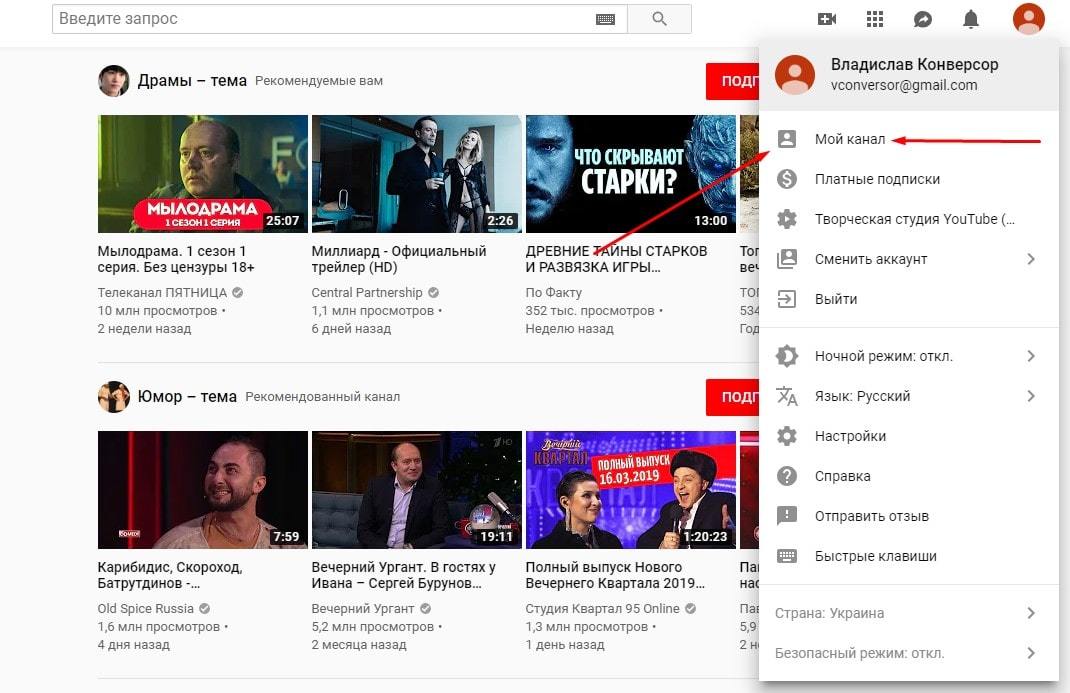This screenshot has height=693, width=1070.
Task: Open the notifications bell icon
Action: (x=970, y=19)
